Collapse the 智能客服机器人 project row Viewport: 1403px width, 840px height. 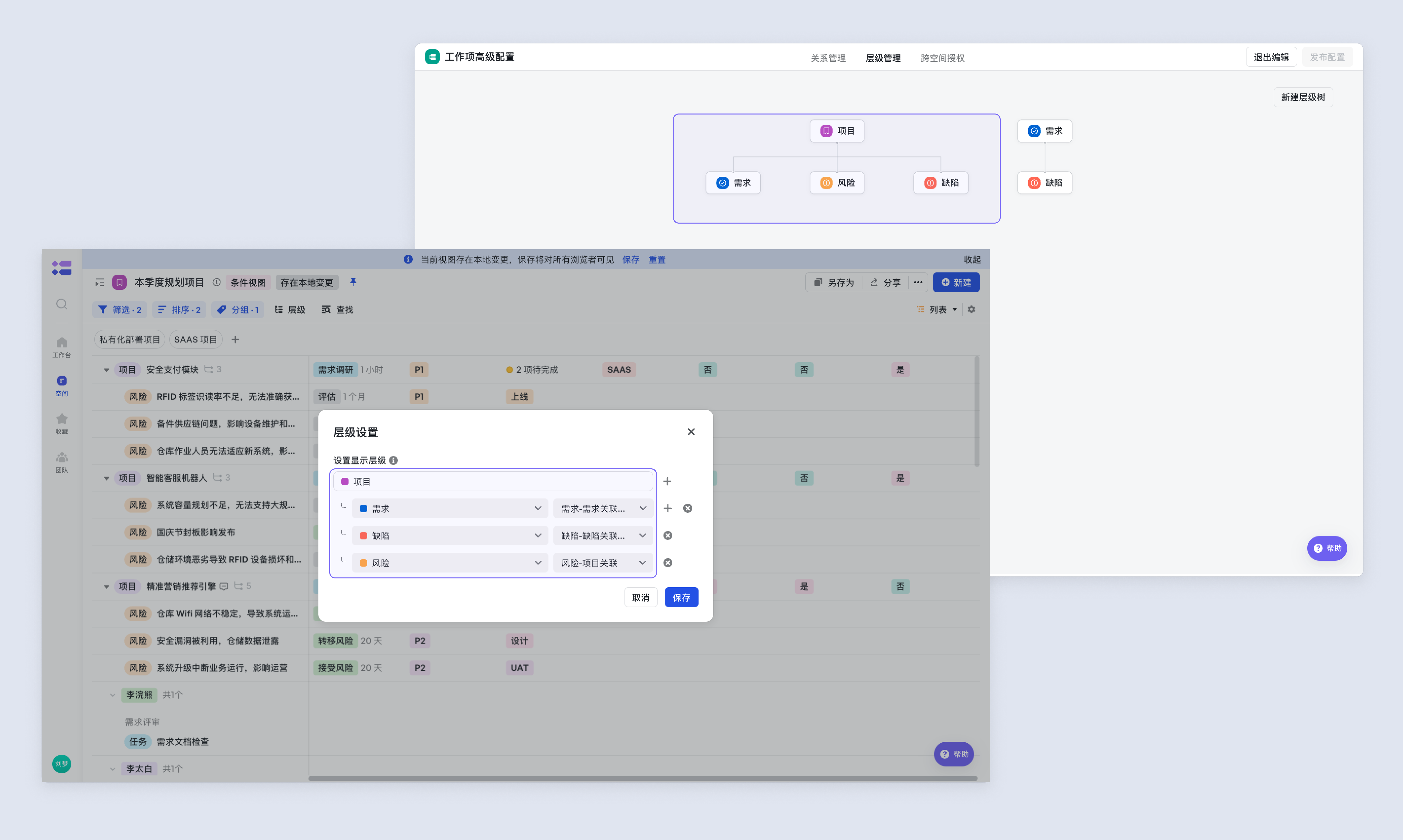106,478
